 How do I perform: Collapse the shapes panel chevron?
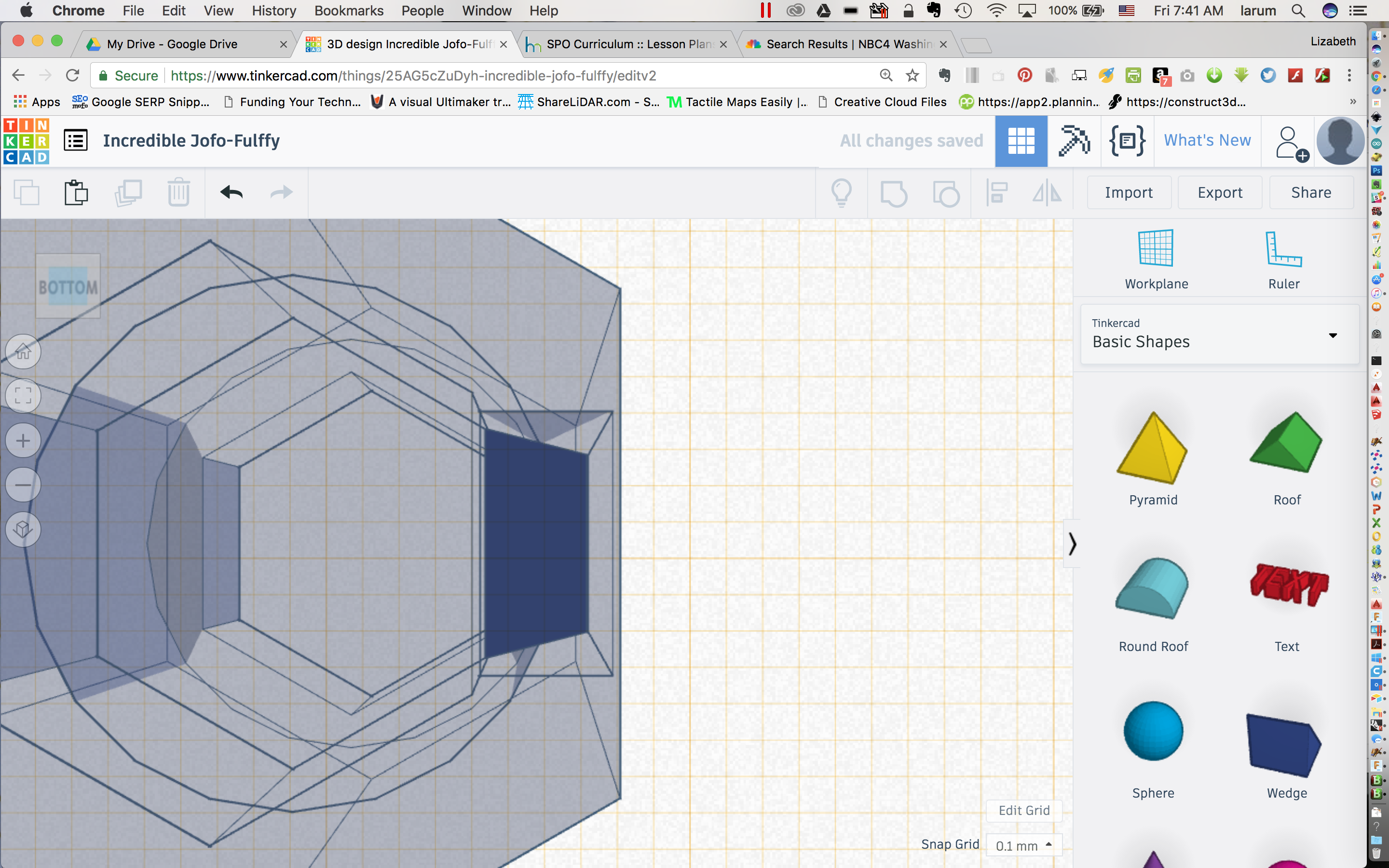coord(1072,543)
